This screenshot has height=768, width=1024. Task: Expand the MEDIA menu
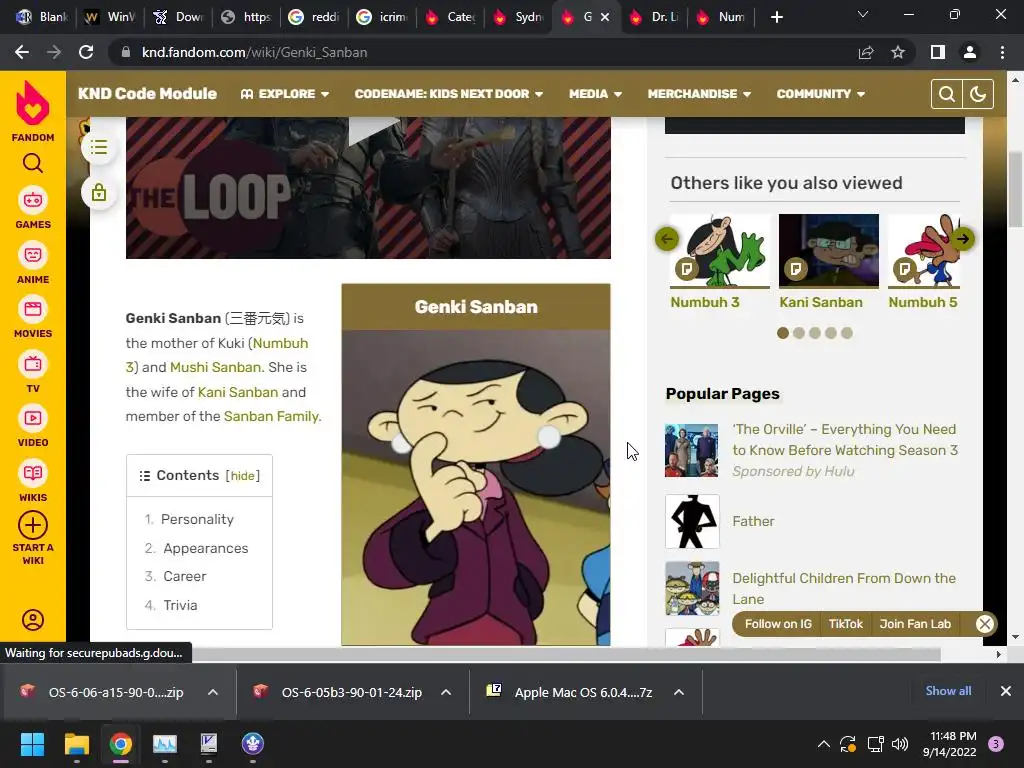[x=595, y=94]
